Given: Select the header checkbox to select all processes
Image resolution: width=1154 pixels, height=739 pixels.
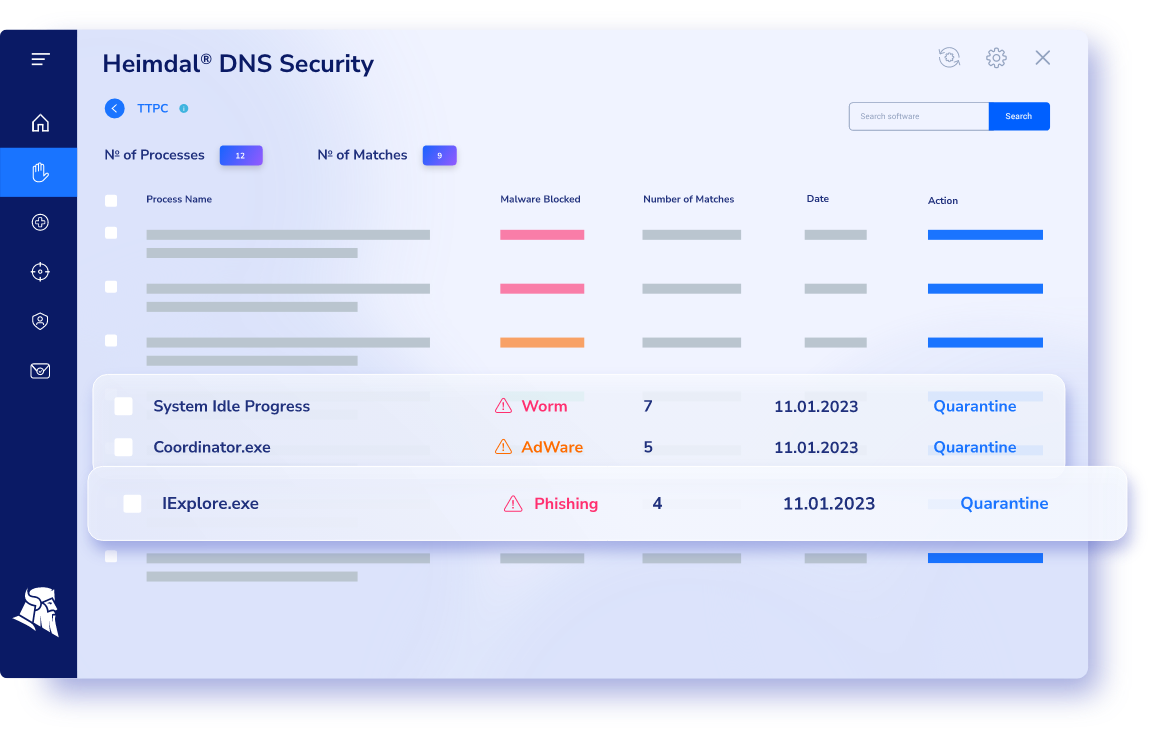Looking at the screenshot, I should (111, 200).
